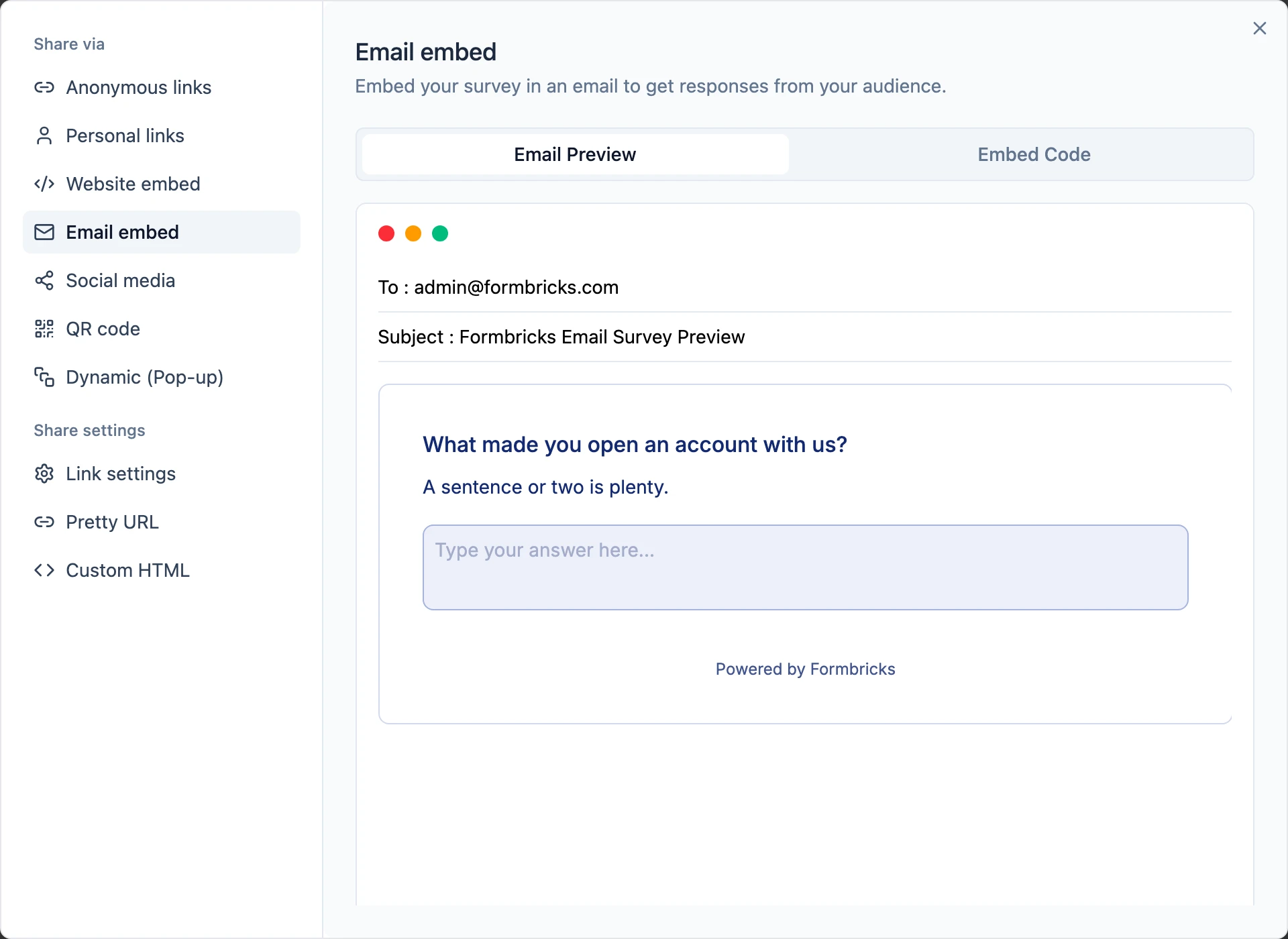Select Website embed option
Screen dimensions: 1288x939
(162, 184)
